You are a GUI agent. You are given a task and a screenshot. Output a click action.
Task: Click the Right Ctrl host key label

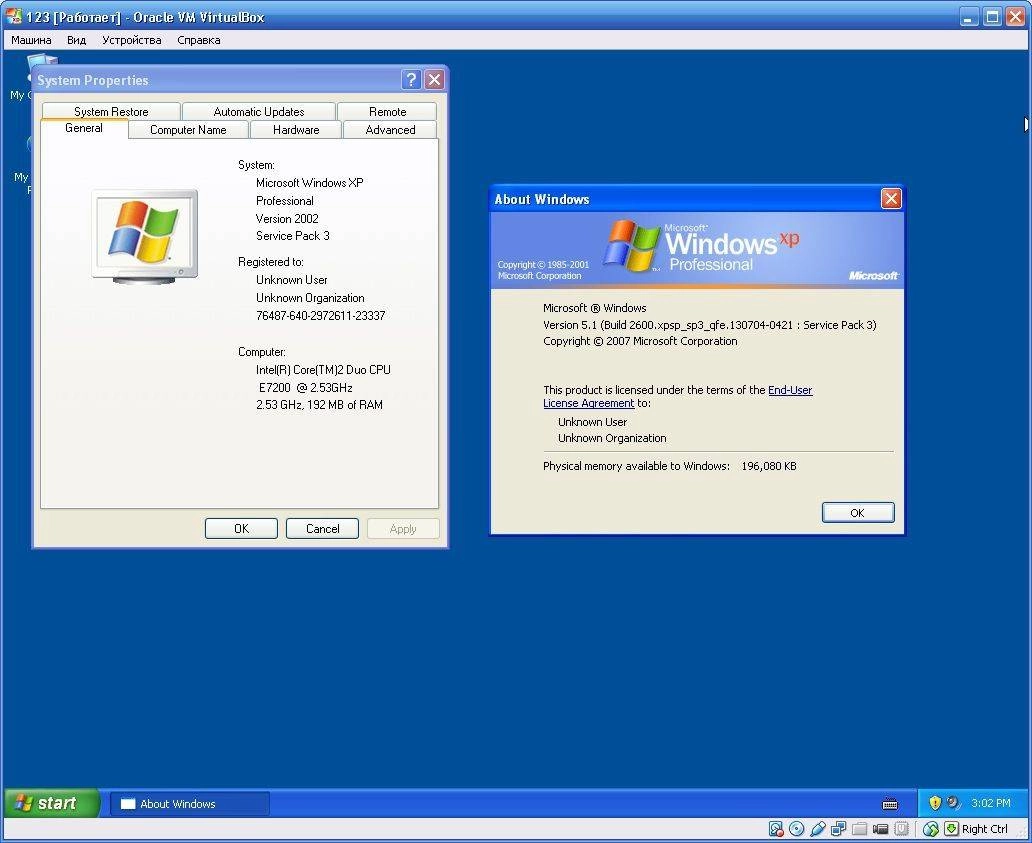click(985, 829)
